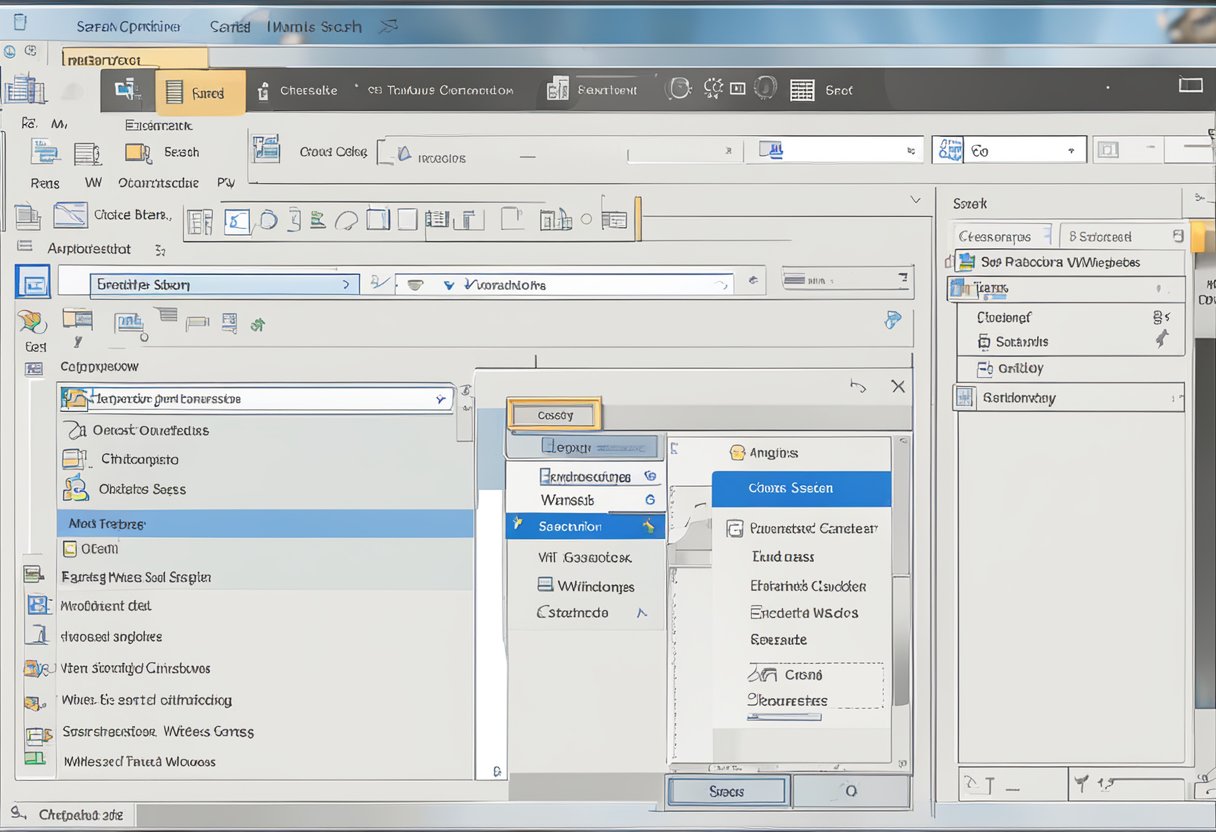Toggle the Pauenetstd Canetear checkbox
The image size is (1216, 832).
pyautogui.click(x=735, y=529)
